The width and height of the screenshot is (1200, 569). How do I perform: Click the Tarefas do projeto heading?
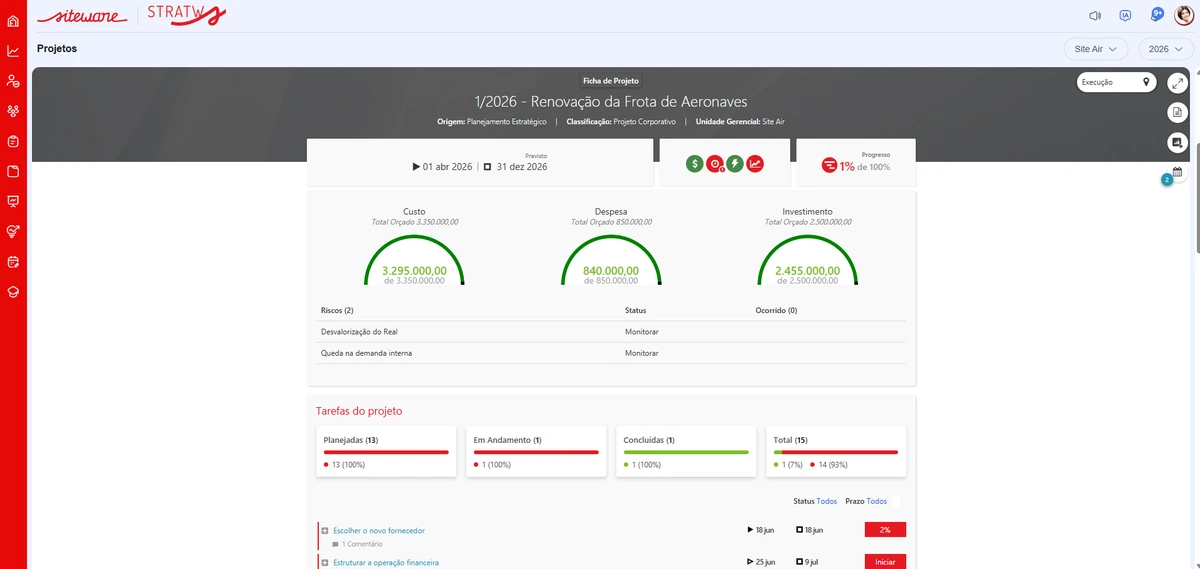359,411
